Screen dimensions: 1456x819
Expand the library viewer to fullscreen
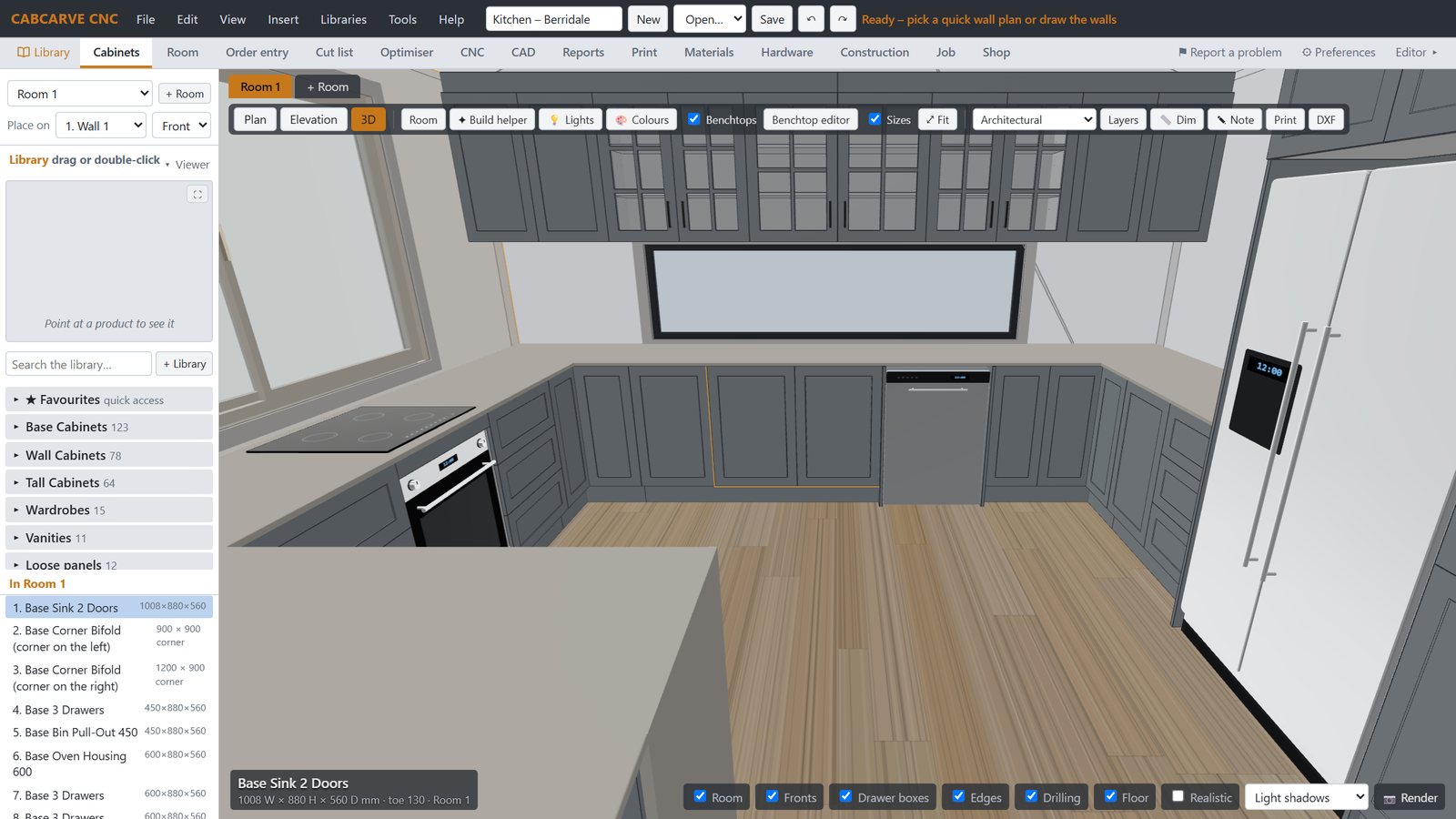tap(197, 195)
